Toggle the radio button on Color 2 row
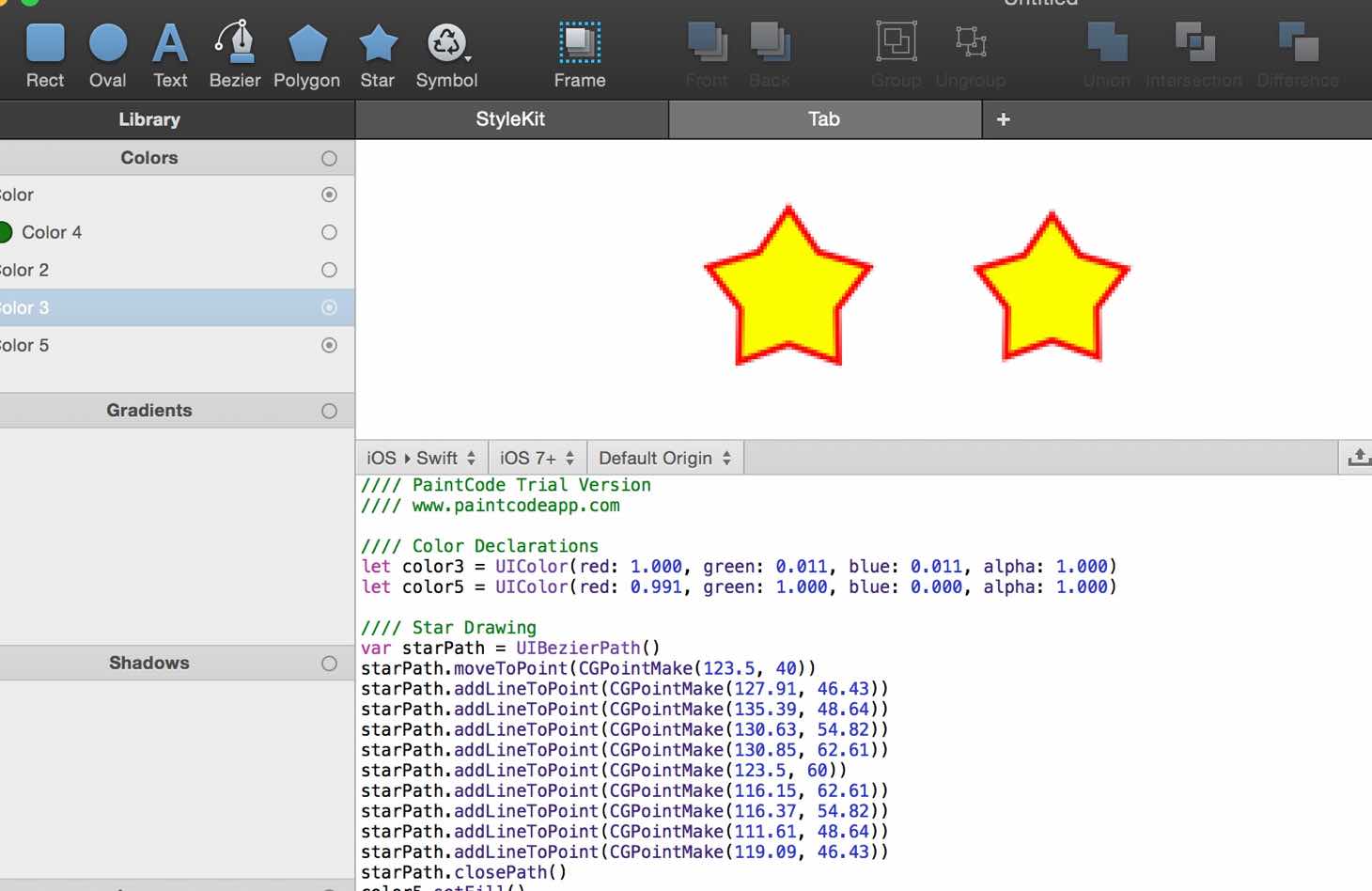Viewport: 1372px width, 891px height. point(329,270)
